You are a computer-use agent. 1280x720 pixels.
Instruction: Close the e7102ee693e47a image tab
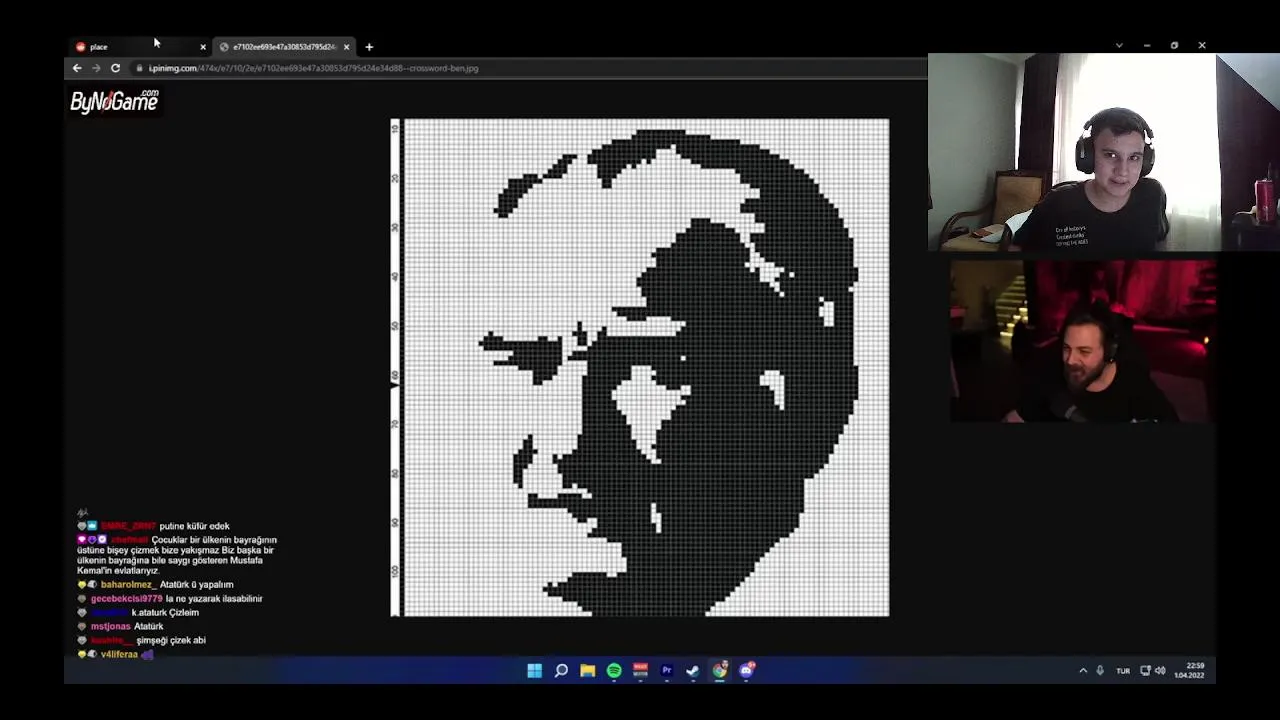pyautogui.click(x=347, y=47)
